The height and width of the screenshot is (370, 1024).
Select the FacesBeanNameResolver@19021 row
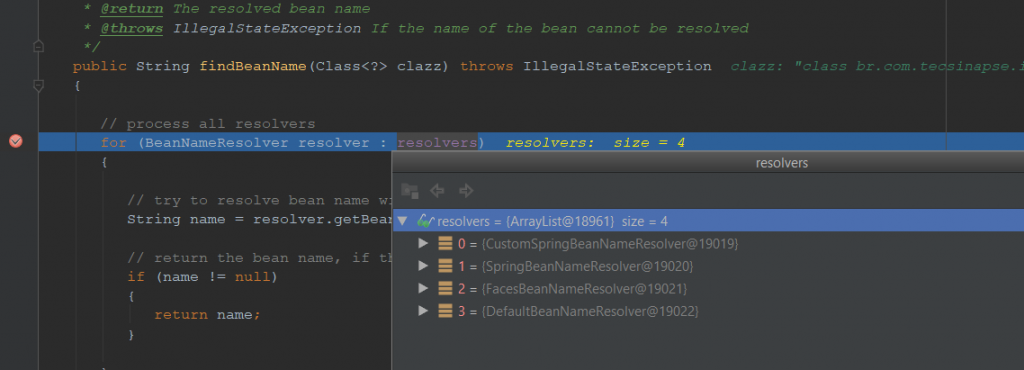click(709, 288)
